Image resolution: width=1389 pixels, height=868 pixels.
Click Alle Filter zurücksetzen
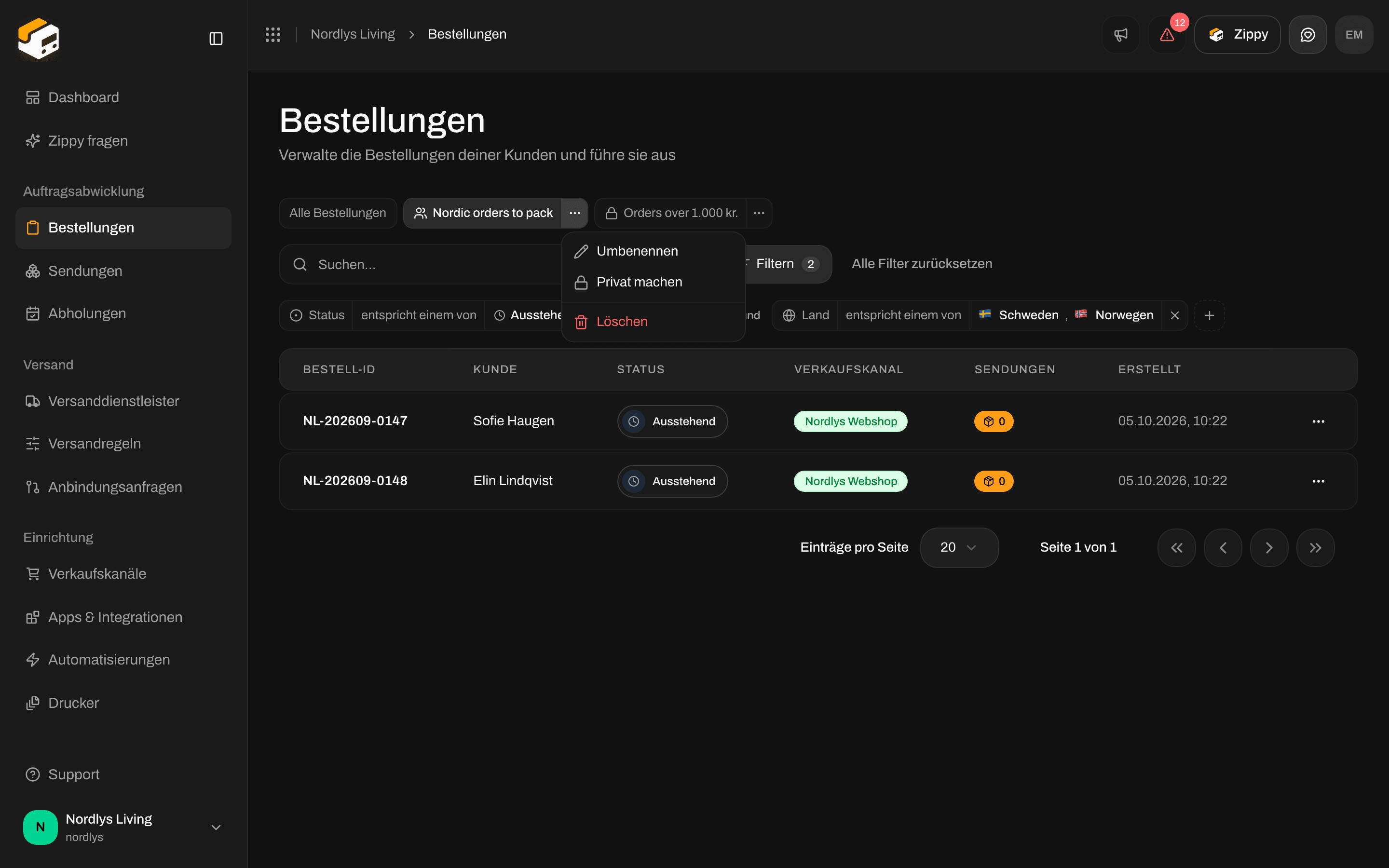[x=922, y=264]
